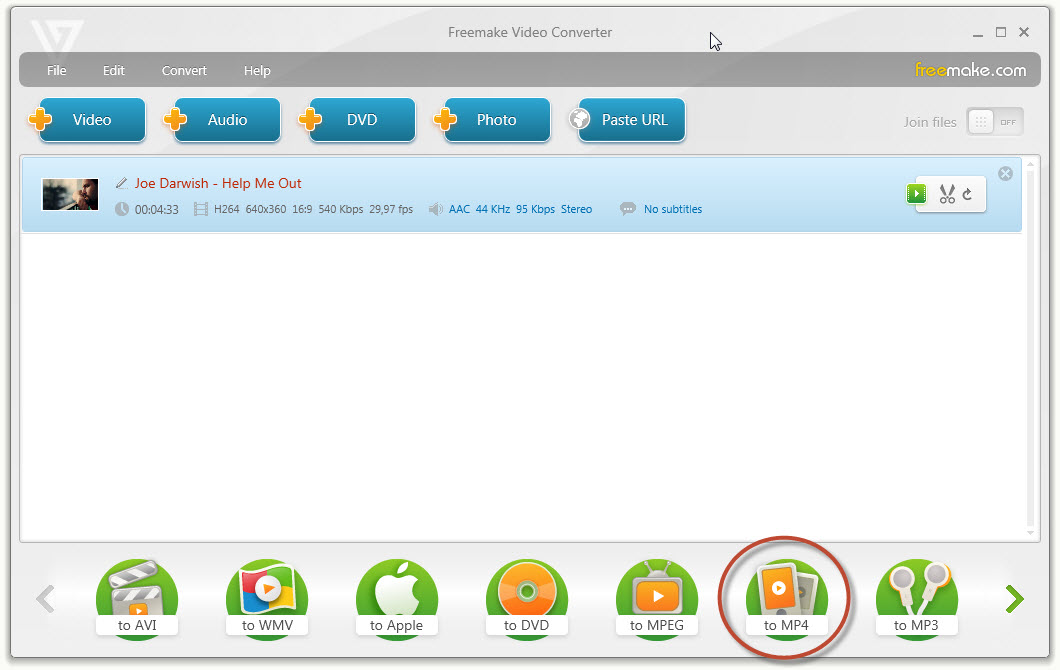Open the Help menu
This screenshot has width=1060, height=670.
tap(257, 70)
